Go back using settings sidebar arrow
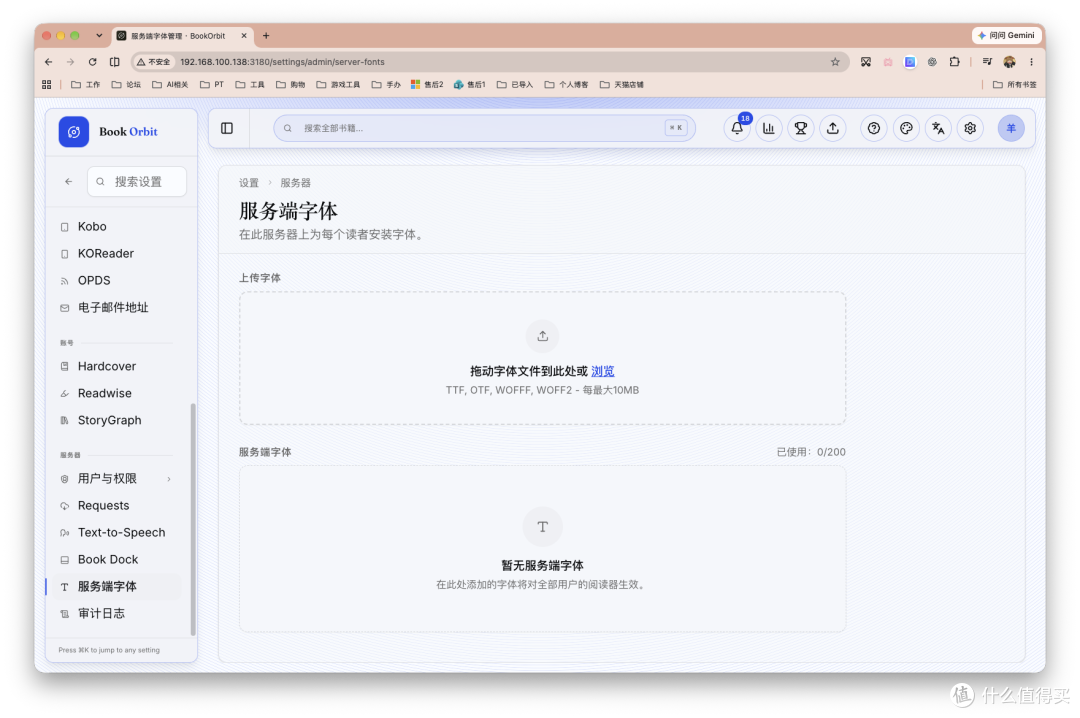 (x=68, y=182)
